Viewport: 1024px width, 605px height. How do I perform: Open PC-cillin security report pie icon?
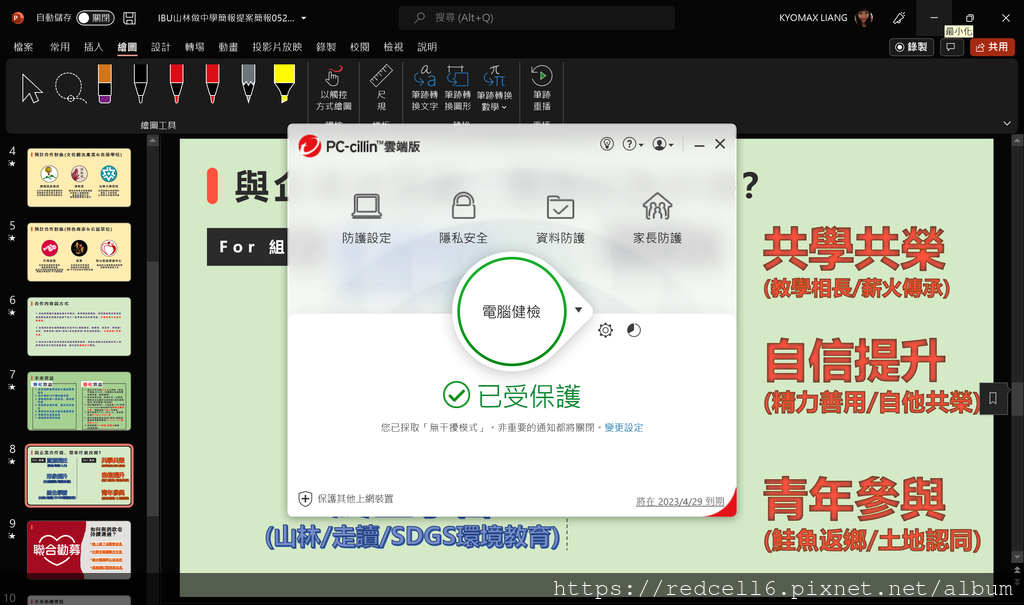coord(633,330)
